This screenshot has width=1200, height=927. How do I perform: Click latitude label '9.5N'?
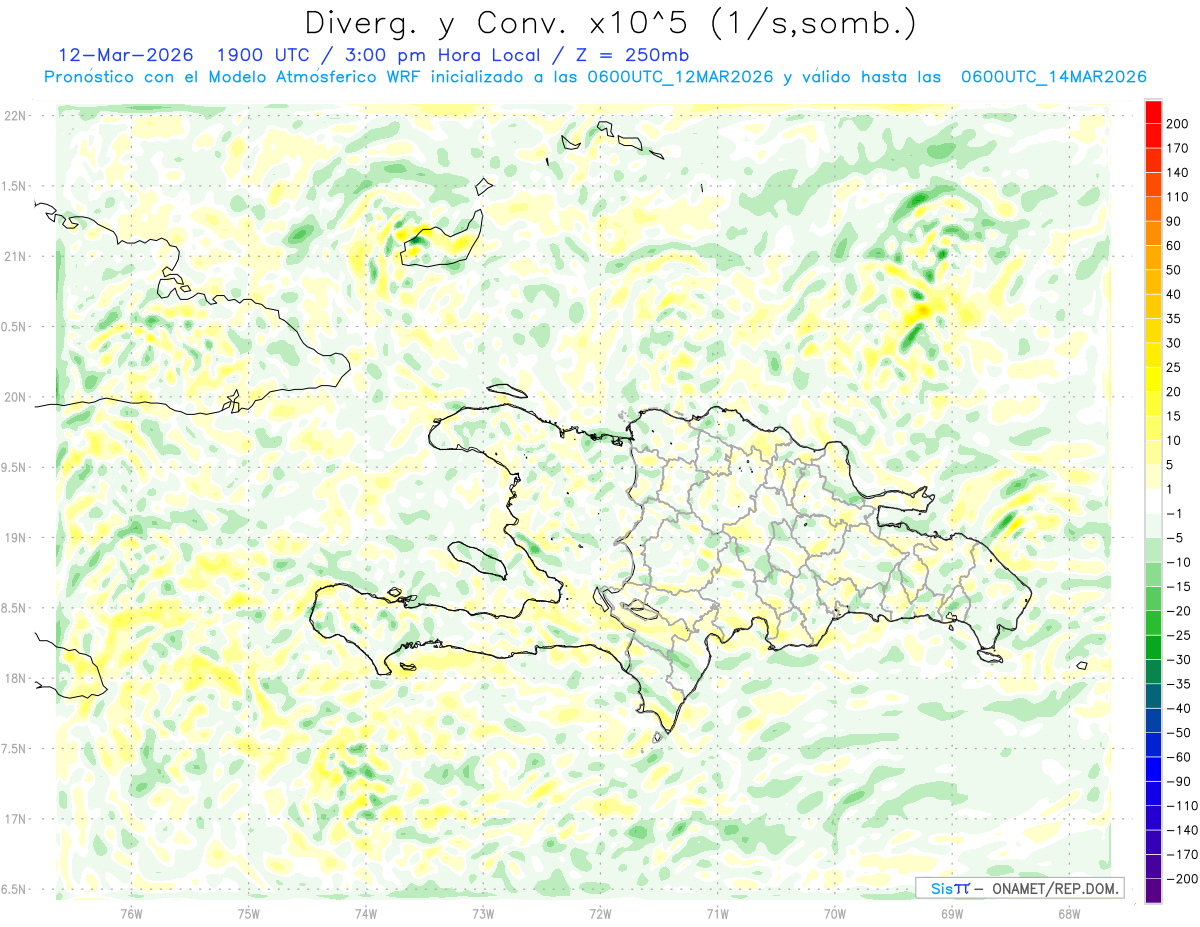(14, 467)
